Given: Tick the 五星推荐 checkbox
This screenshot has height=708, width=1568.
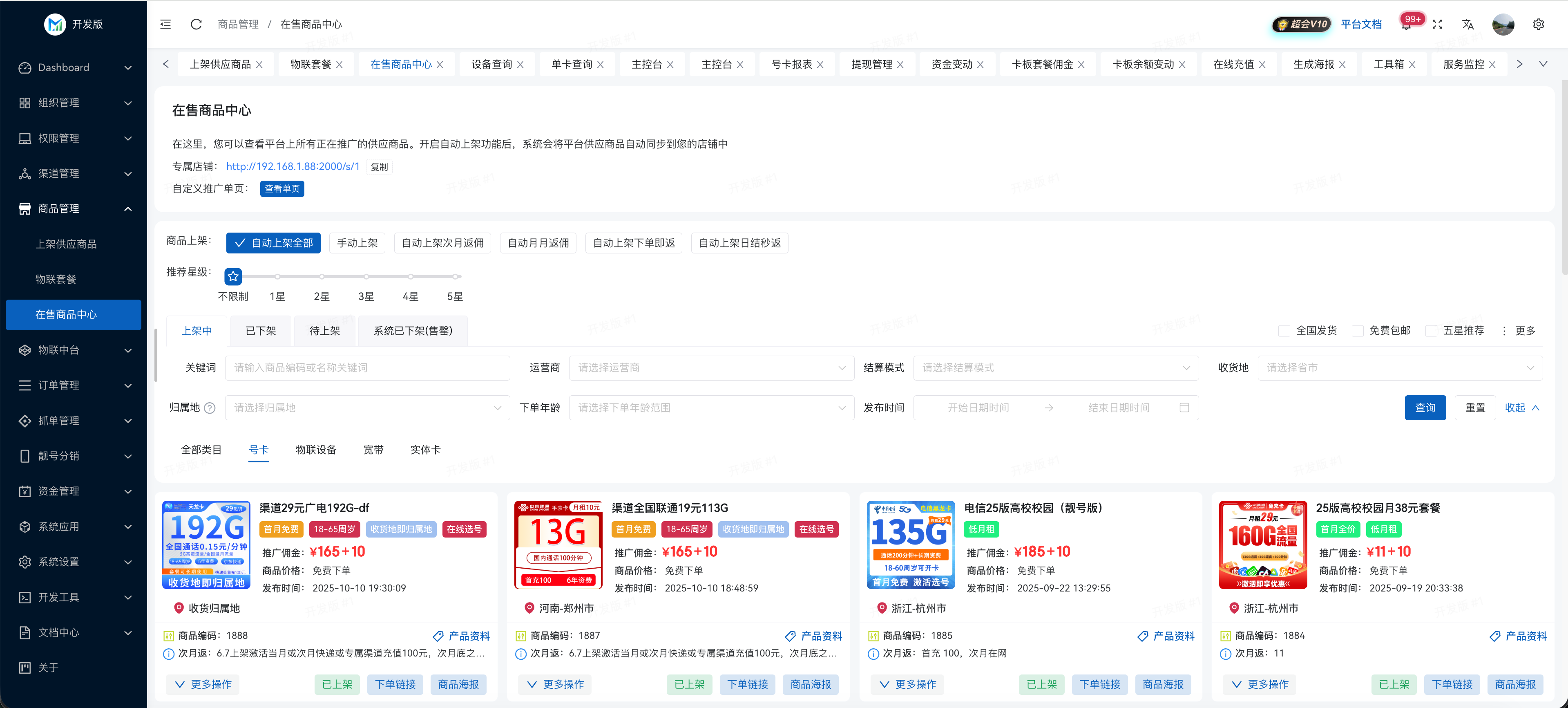Looking at the screenshot, I should point(1432,331).
